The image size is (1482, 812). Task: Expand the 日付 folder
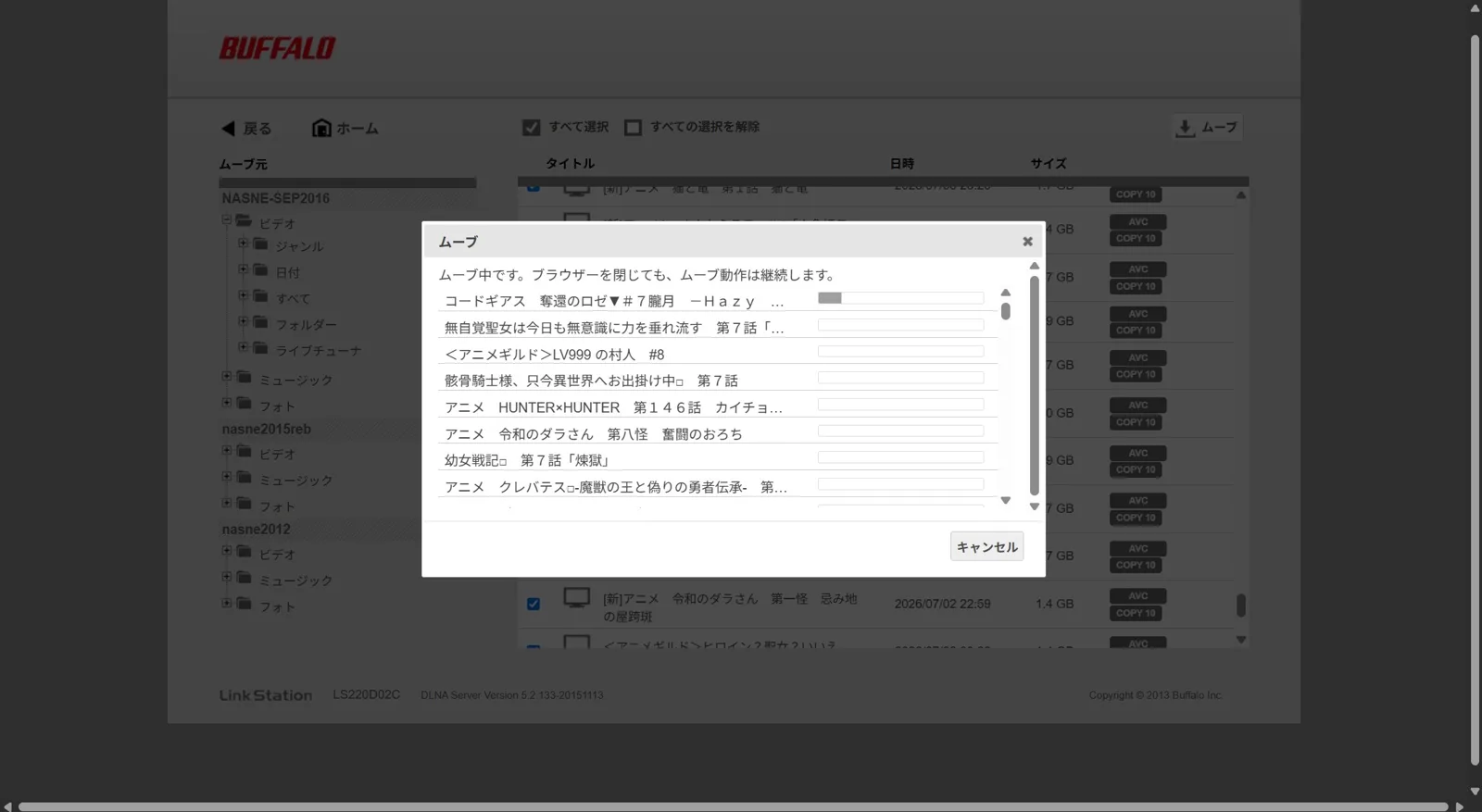[243, 269]
